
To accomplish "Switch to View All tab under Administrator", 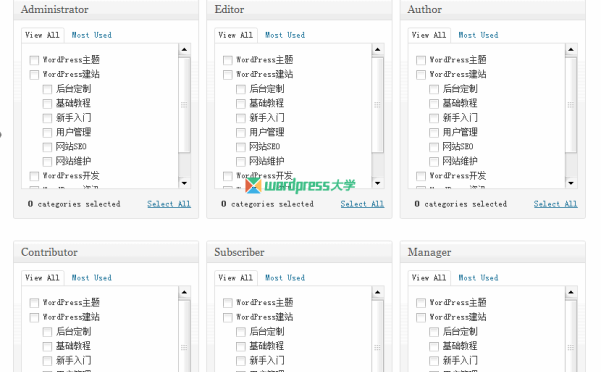I will tap(43, 35).
